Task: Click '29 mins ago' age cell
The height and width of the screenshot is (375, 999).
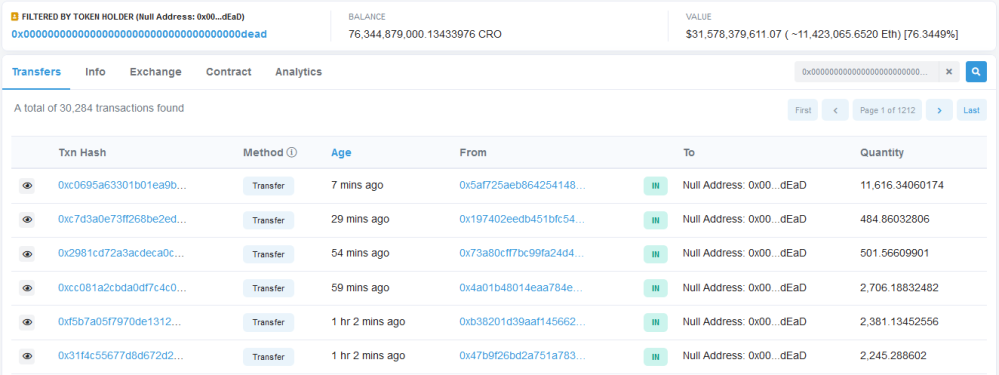Action: pyautogui.click(x=360, y=219)
